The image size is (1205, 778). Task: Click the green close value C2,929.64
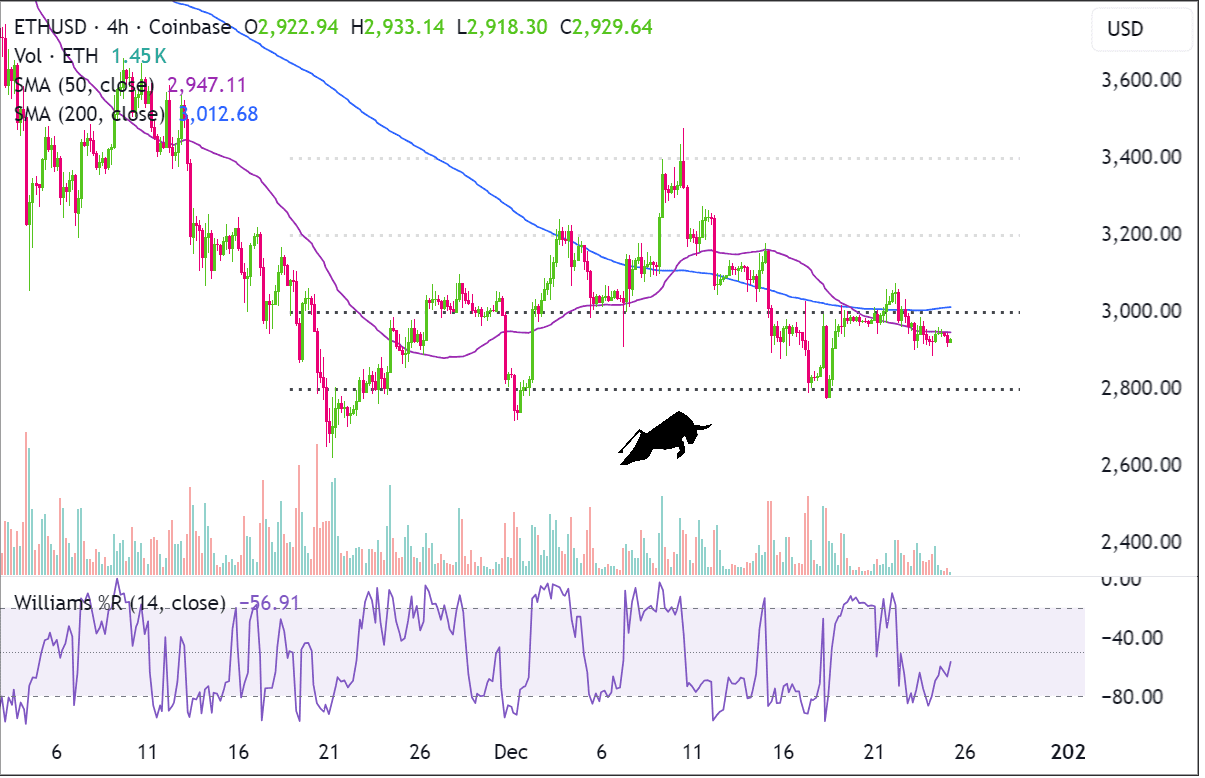(x=606, y=28)
